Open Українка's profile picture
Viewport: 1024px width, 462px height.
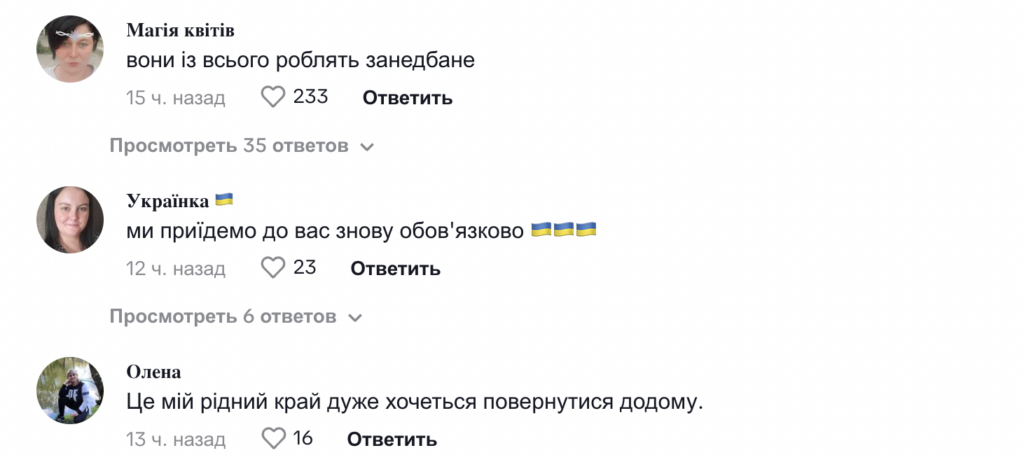point(70,220)
